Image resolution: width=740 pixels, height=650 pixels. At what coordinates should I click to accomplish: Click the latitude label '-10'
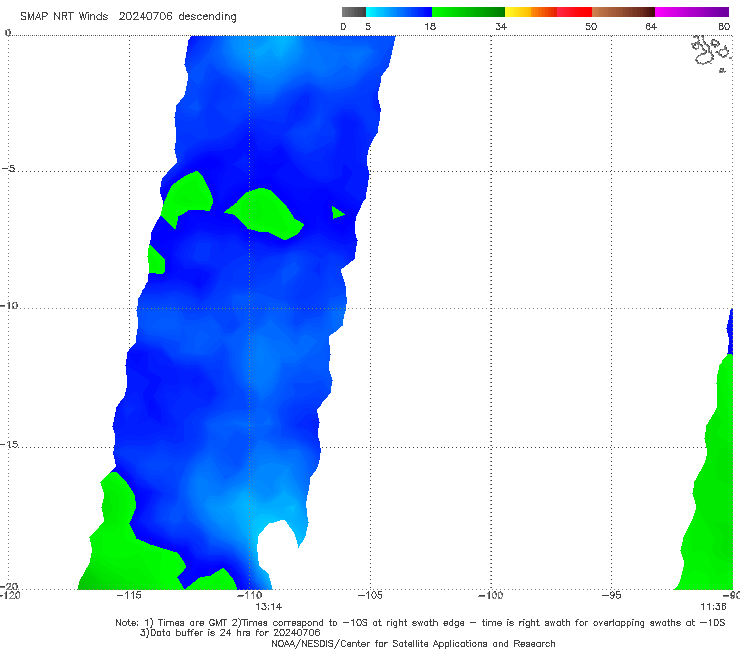click(8, 305)
